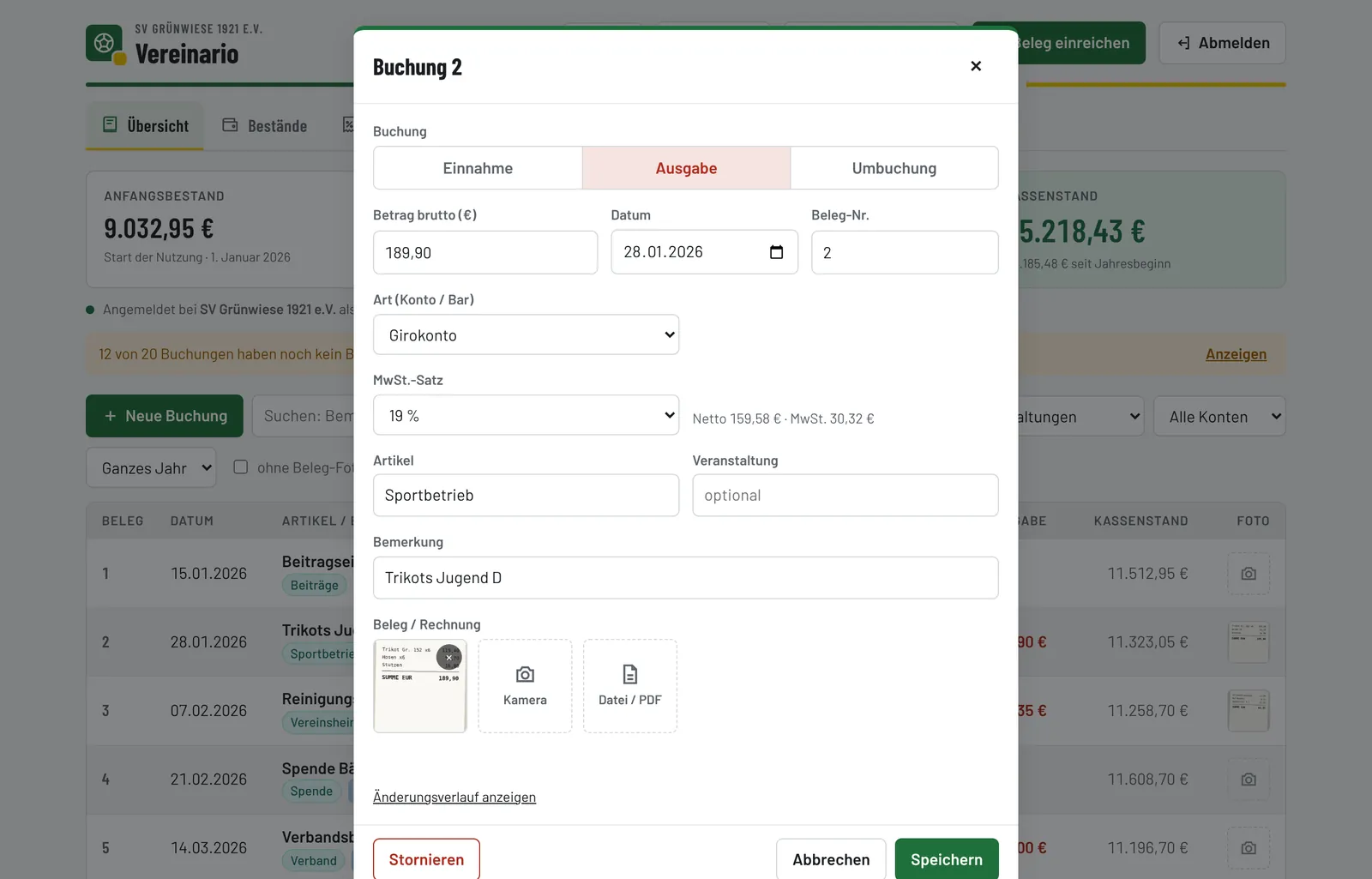Select Ausgabe booking type
Image resolution: width=1372 pixels, height=879 pixels.
pyautogui.click(x=686, y=168)
